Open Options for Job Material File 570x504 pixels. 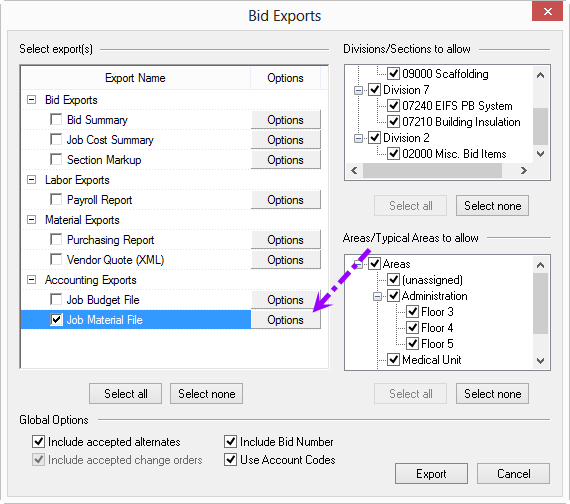tap(285, 320)
